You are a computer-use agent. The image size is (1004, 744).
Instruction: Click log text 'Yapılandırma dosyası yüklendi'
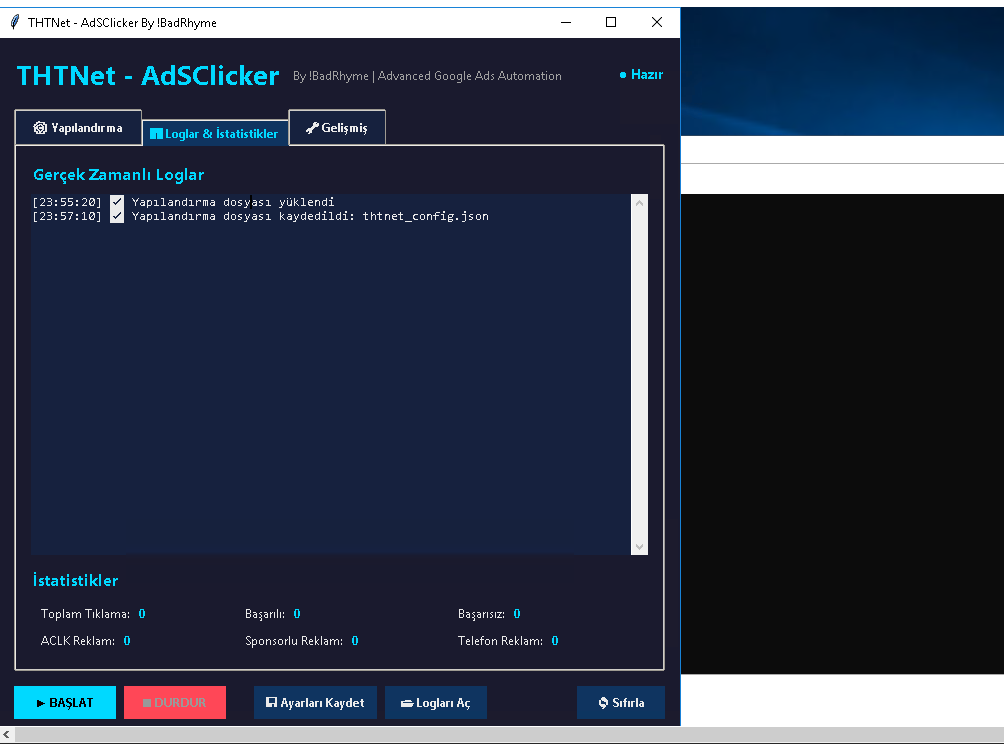tap(233, 202)
